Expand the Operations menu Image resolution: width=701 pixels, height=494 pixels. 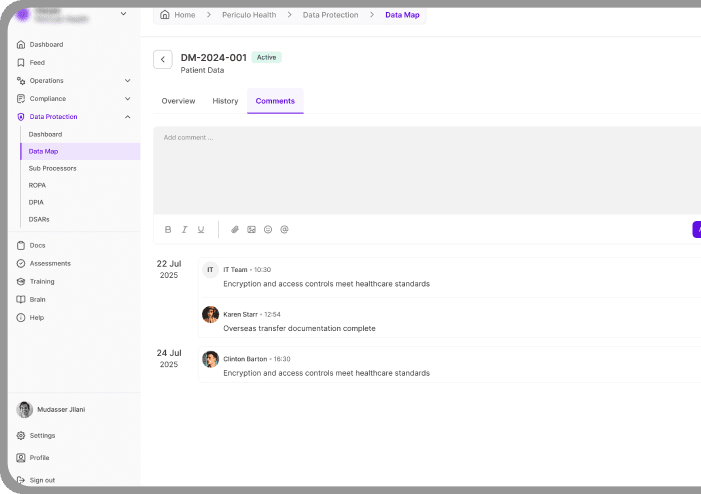tap(127, 81)
